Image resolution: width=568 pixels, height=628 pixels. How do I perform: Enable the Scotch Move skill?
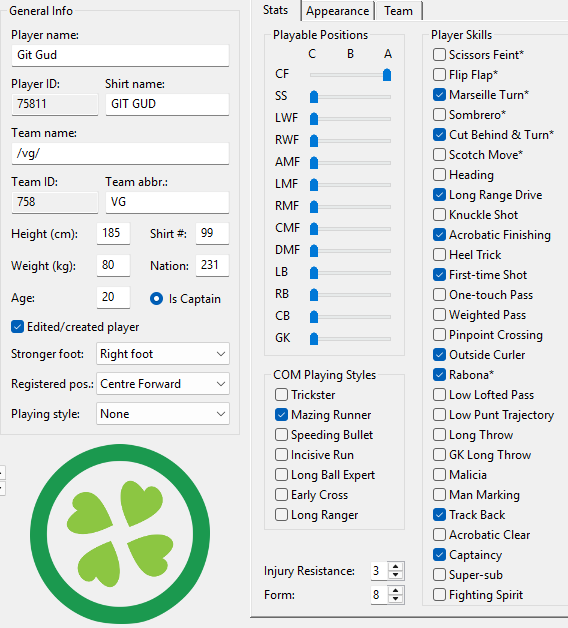tap(439, 155)
